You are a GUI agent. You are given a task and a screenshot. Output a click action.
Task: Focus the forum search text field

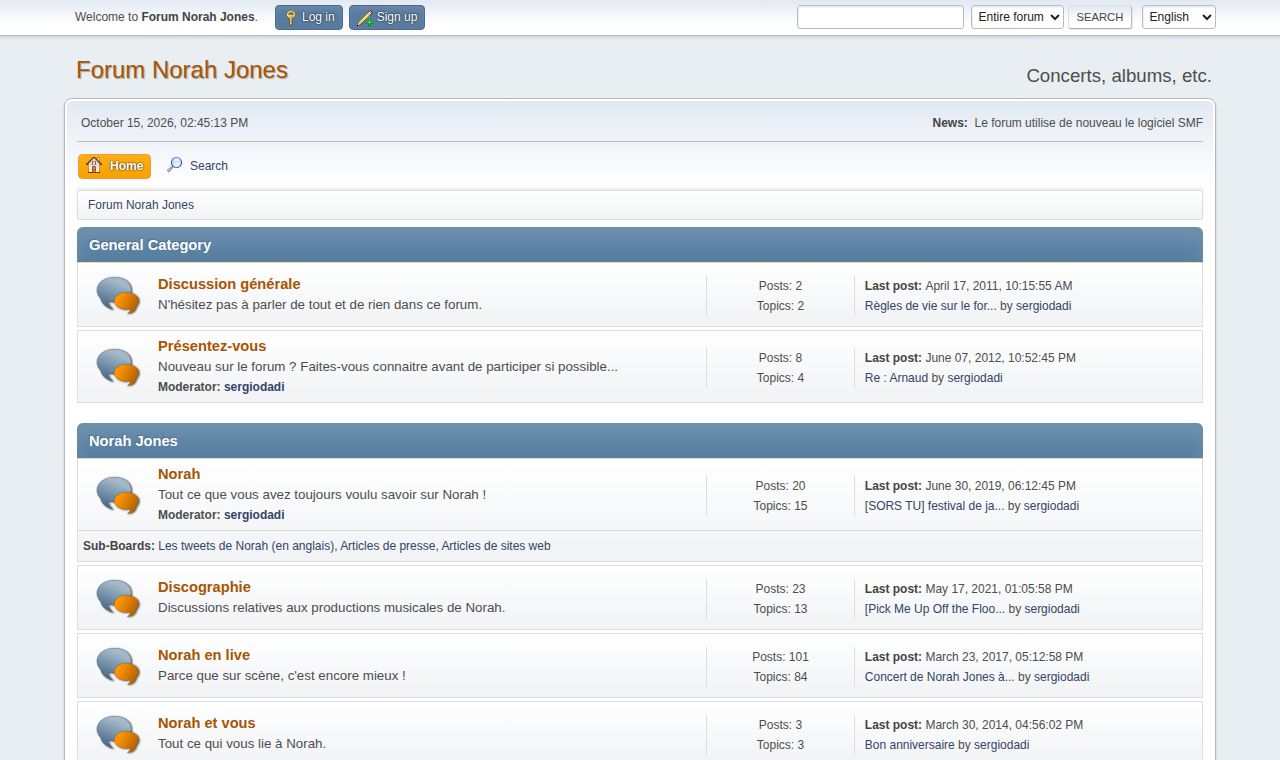tap(880, 17)
